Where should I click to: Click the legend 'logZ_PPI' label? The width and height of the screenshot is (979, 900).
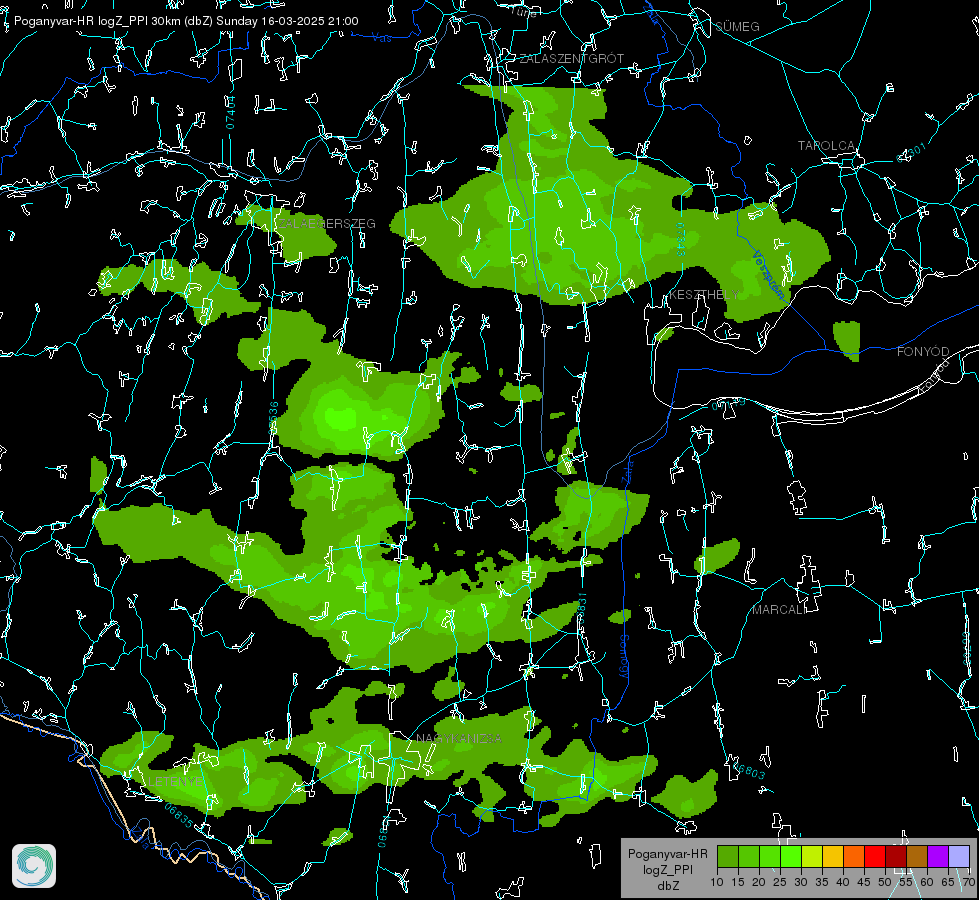click(x=667, y=869)
